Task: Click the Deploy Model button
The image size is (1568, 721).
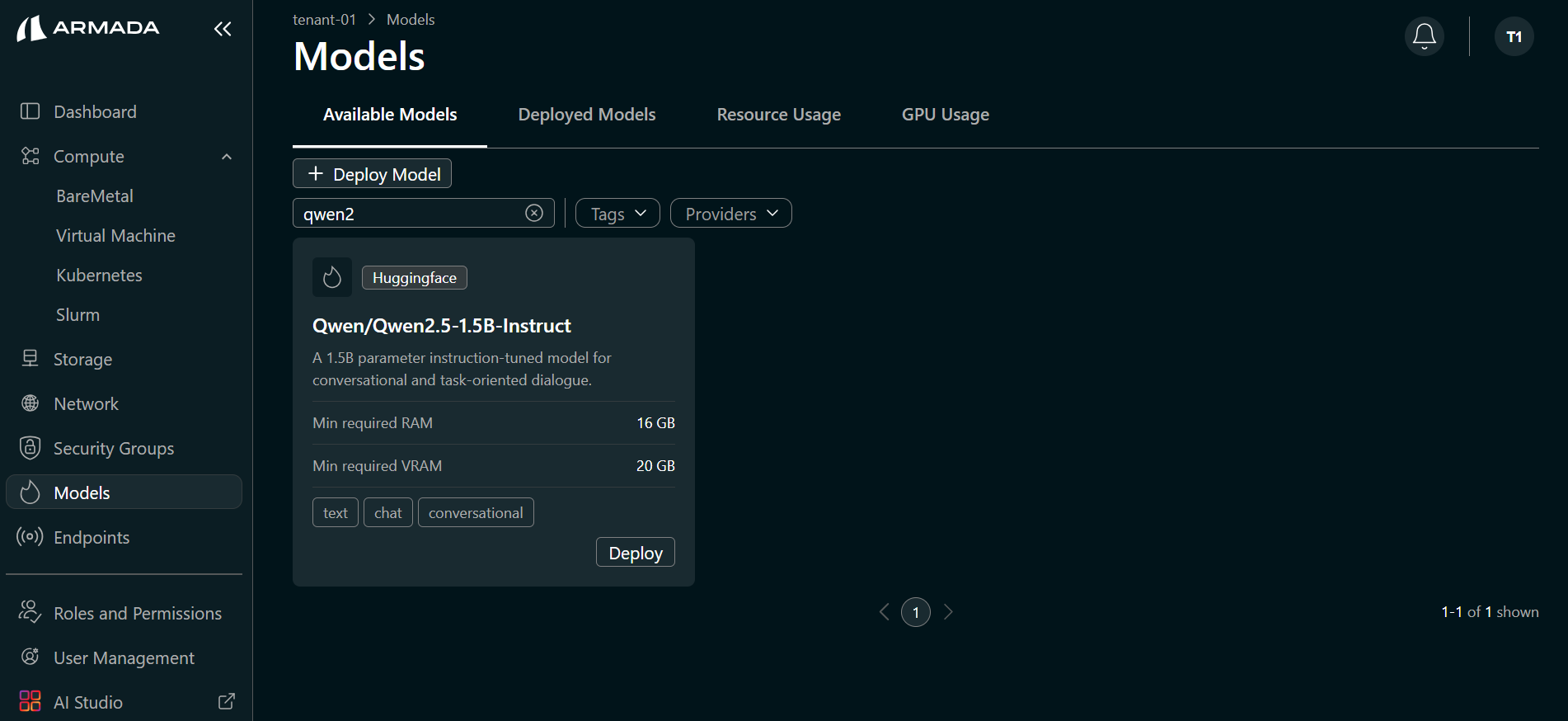Action: point(372,173)
